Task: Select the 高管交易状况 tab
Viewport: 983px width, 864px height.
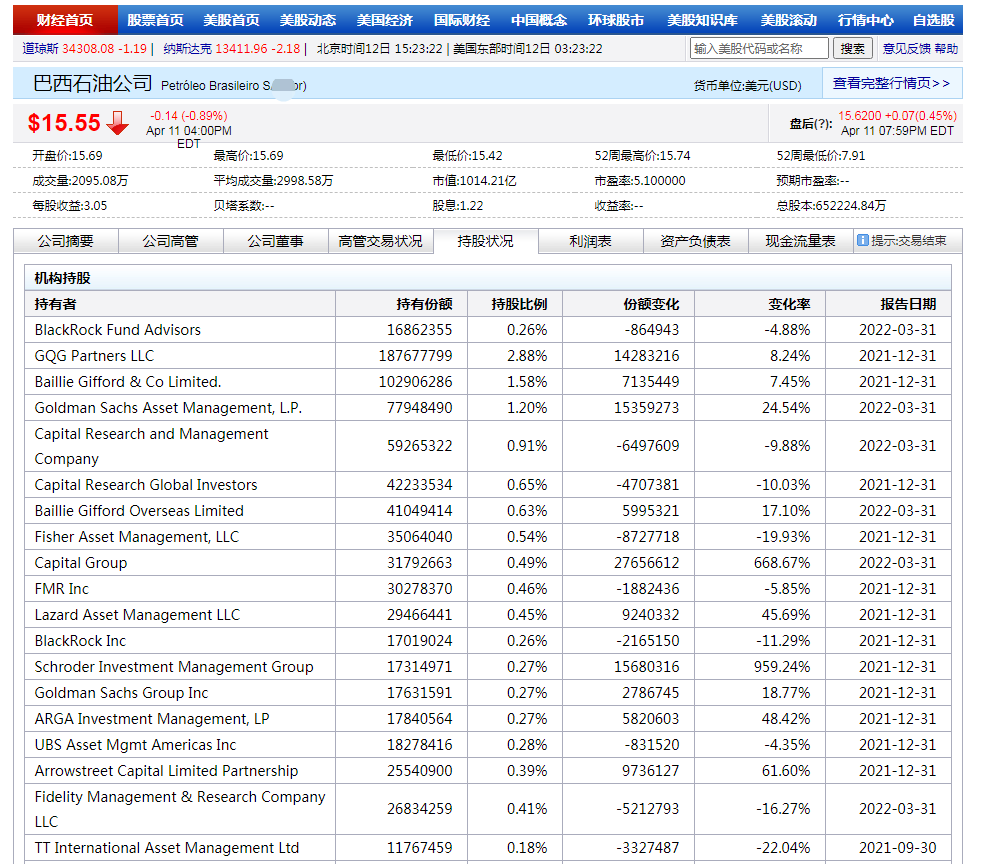Action: coord(381,241)
